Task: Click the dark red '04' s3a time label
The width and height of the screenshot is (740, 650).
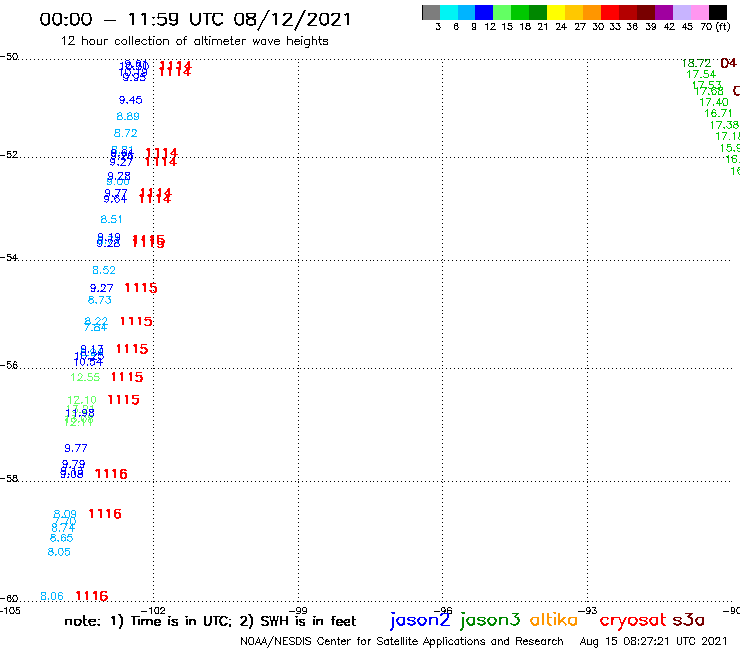Action: (x=728, y=63)
